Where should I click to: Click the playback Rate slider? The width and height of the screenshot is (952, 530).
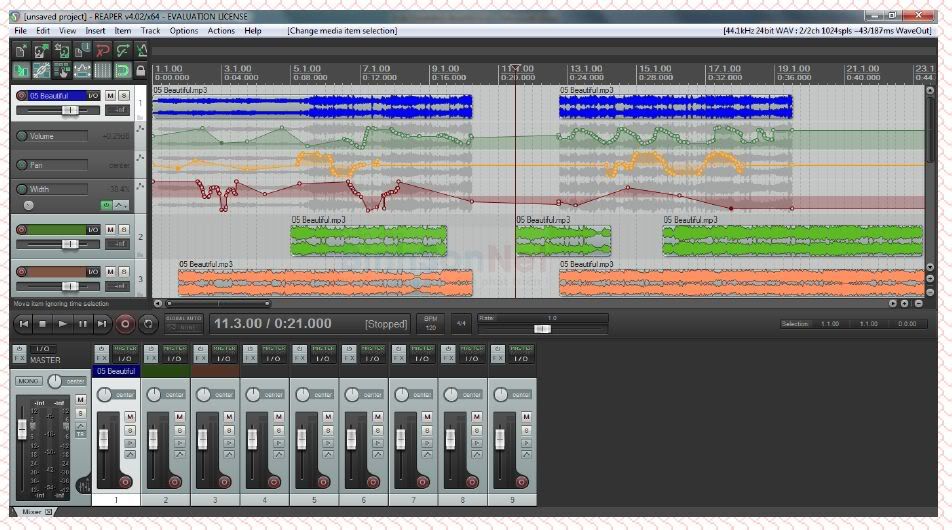point(542,328)
